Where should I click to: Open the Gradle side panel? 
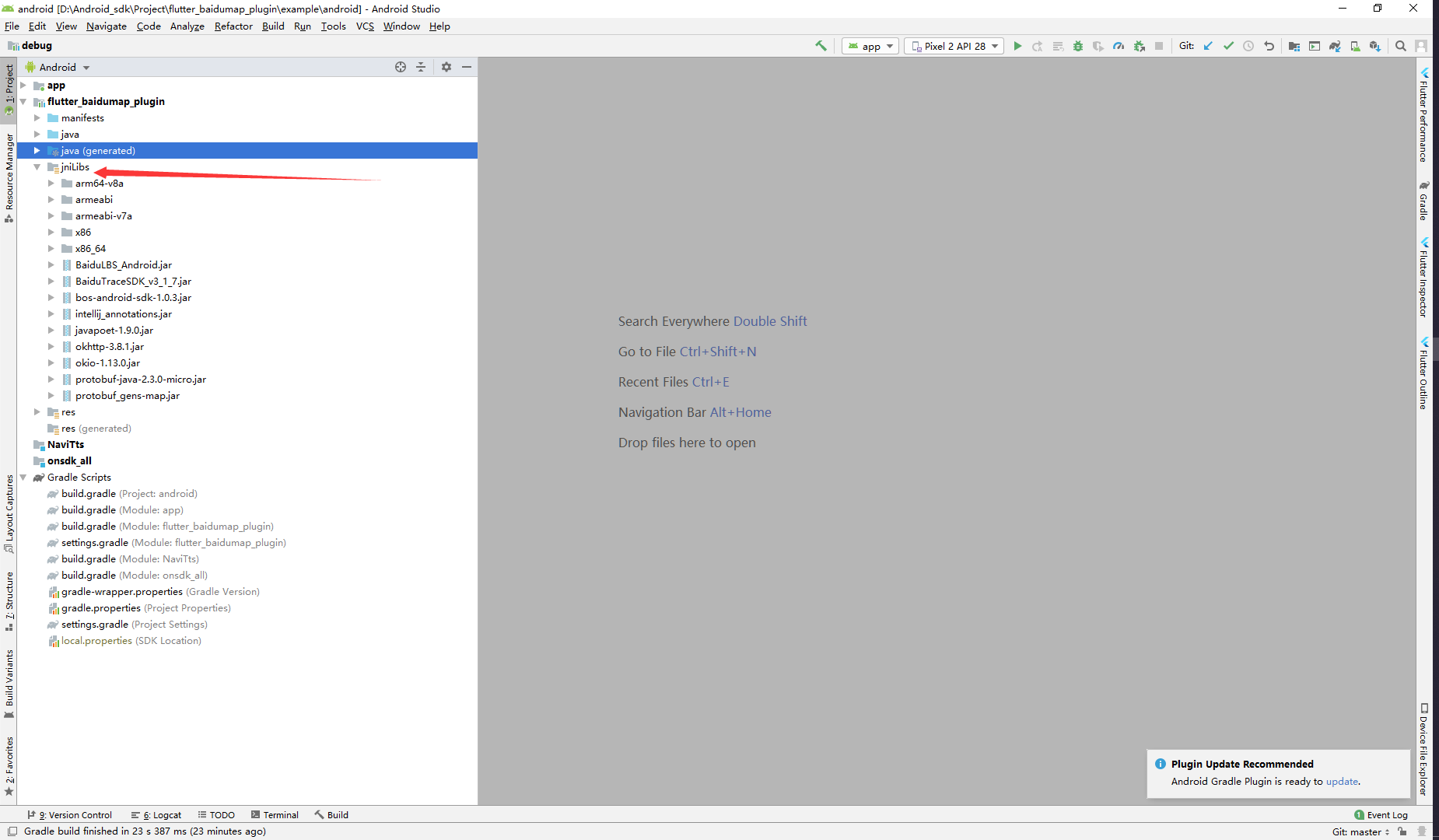point(1423,201)
